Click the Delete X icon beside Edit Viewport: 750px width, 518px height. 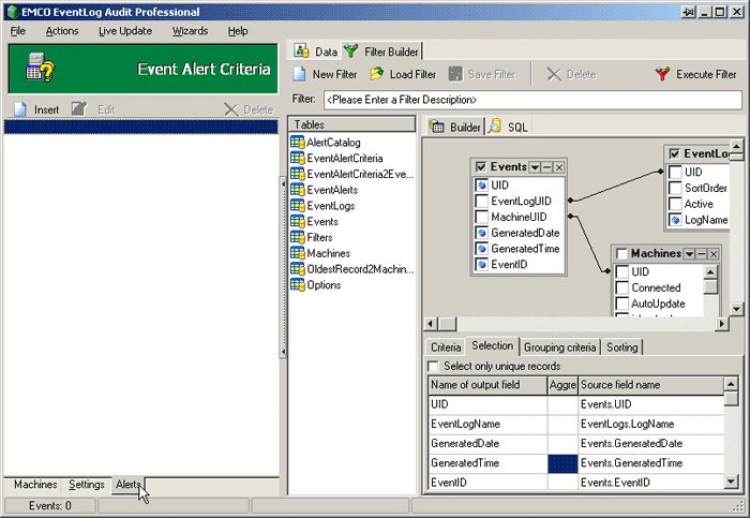click(231, 110)
